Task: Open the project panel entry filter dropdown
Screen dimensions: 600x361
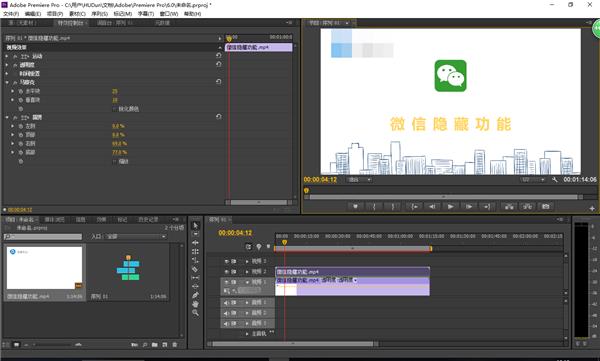Action: [137, 237]
